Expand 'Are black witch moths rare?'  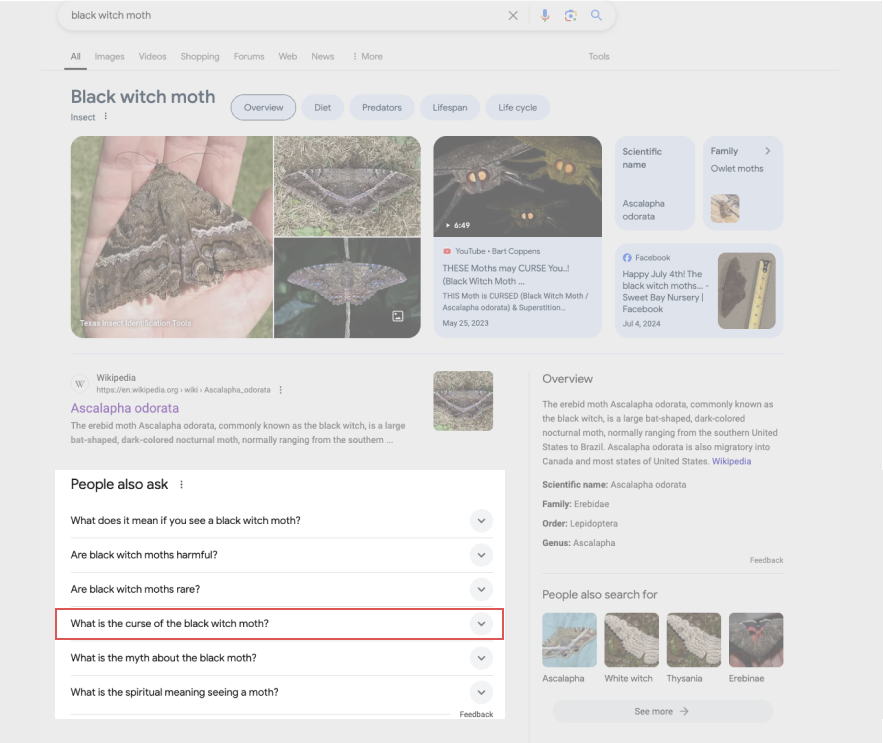click(x=481, y=589)
